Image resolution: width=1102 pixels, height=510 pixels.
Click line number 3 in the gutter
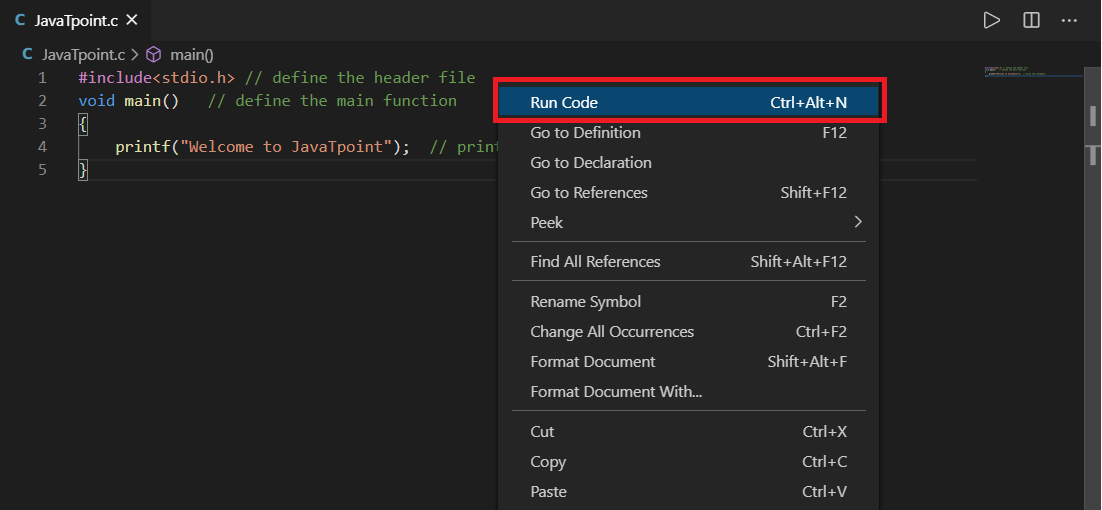(x=43, y=124)
